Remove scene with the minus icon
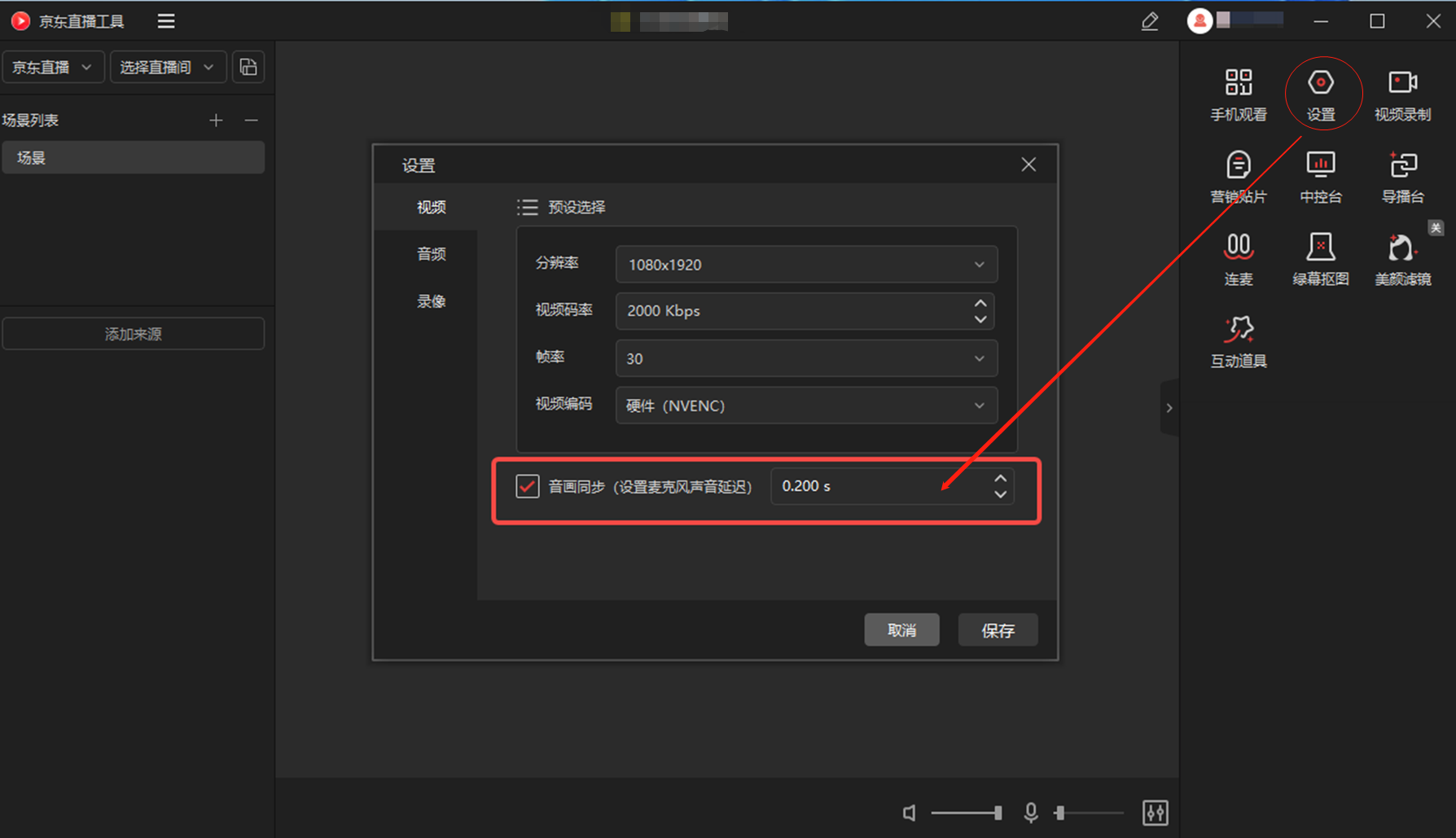1456x838 pixels. coord(252,121)
